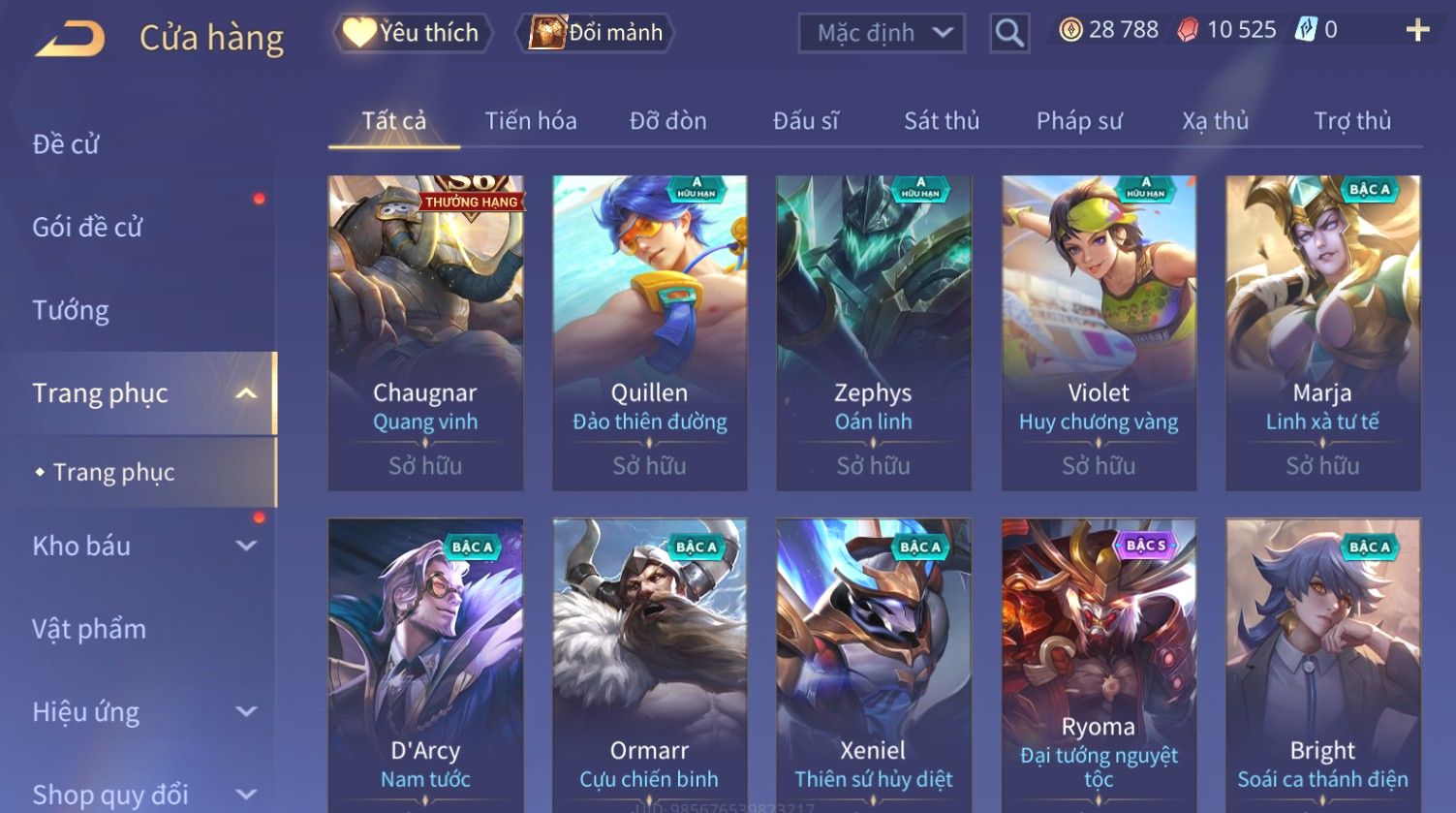Select the Tiến hóa filter tab
The height and width of the screenshot is (813, 1456).
tap(531, 121)
